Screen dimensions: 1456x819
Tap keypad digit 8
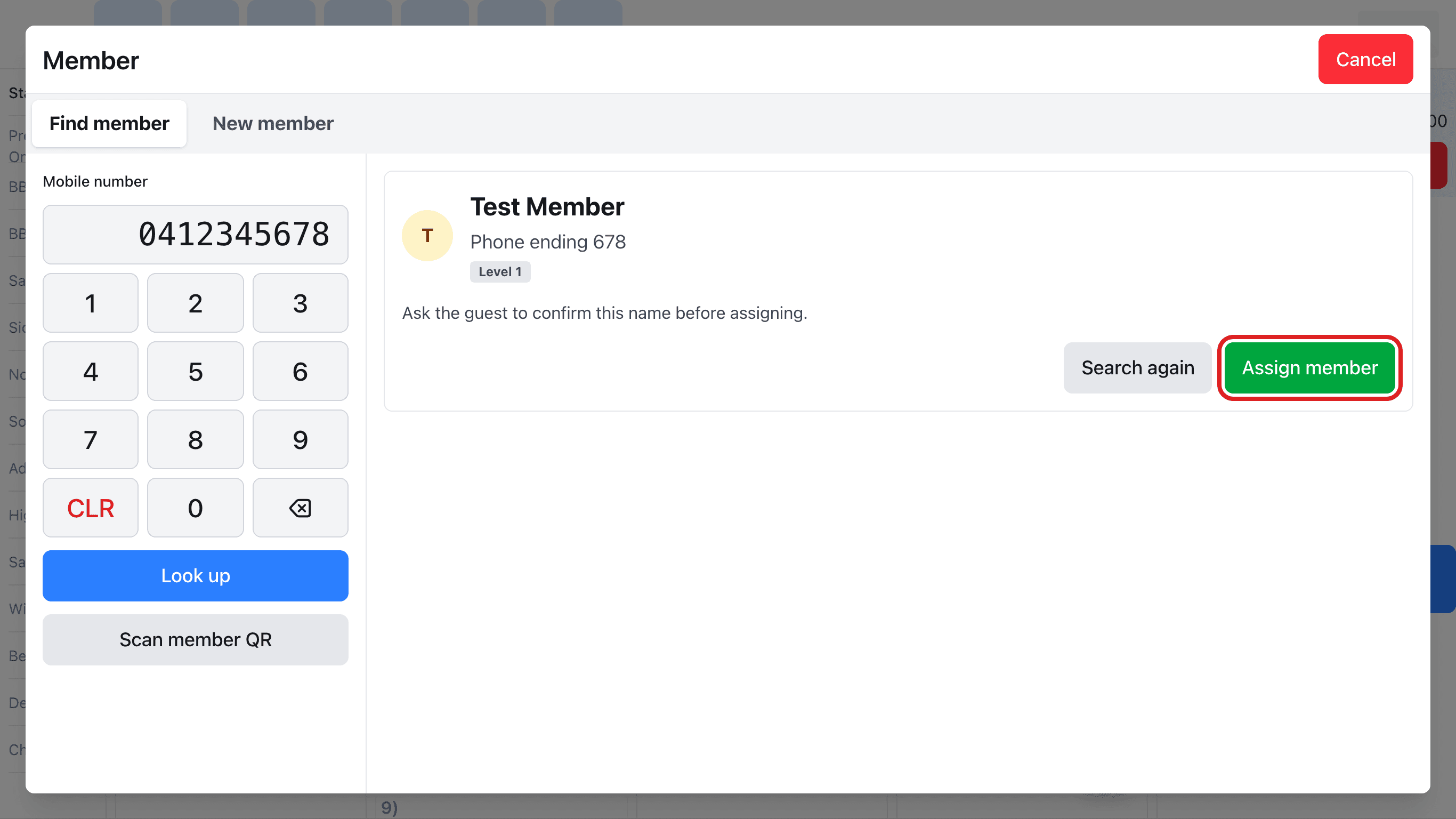click(196, 439)
